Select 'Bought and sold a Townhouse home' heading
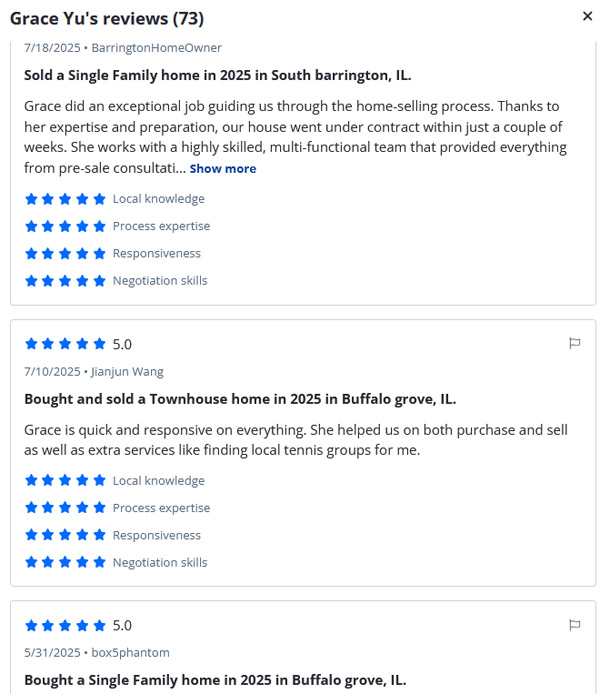This screenshot has width=600, height=694. pos(240,399)
